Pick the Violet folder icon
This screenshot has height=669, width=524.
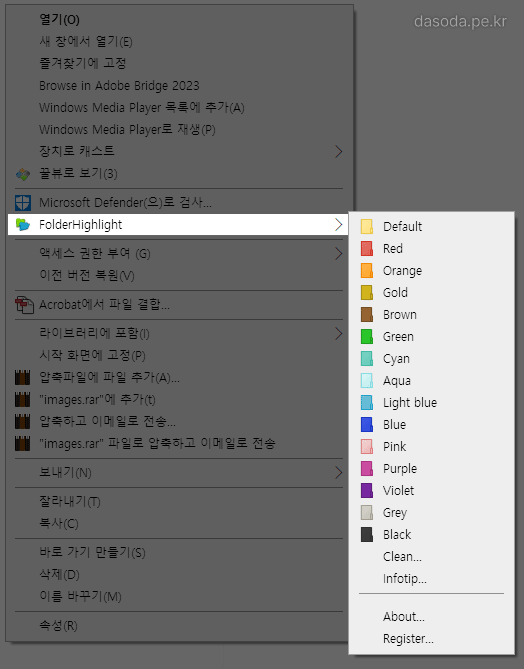click(367, 491)
